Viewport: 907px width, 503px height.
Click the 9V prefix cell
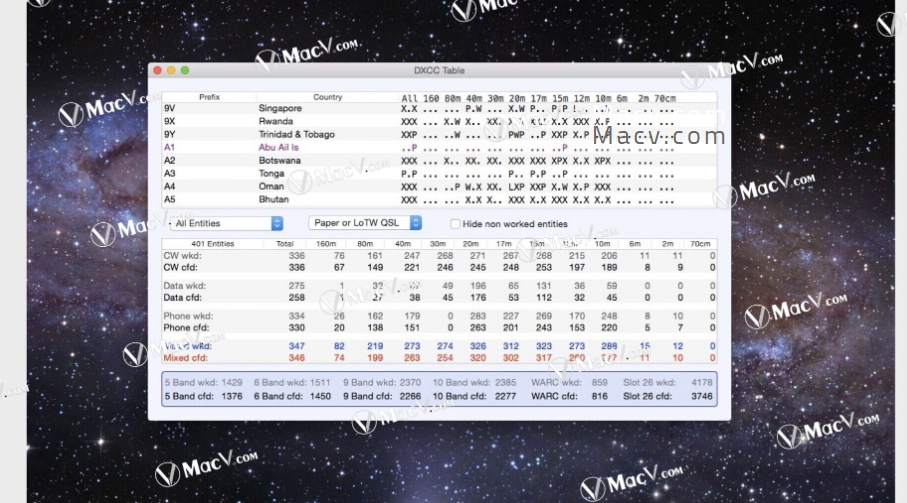click(169, 108)
